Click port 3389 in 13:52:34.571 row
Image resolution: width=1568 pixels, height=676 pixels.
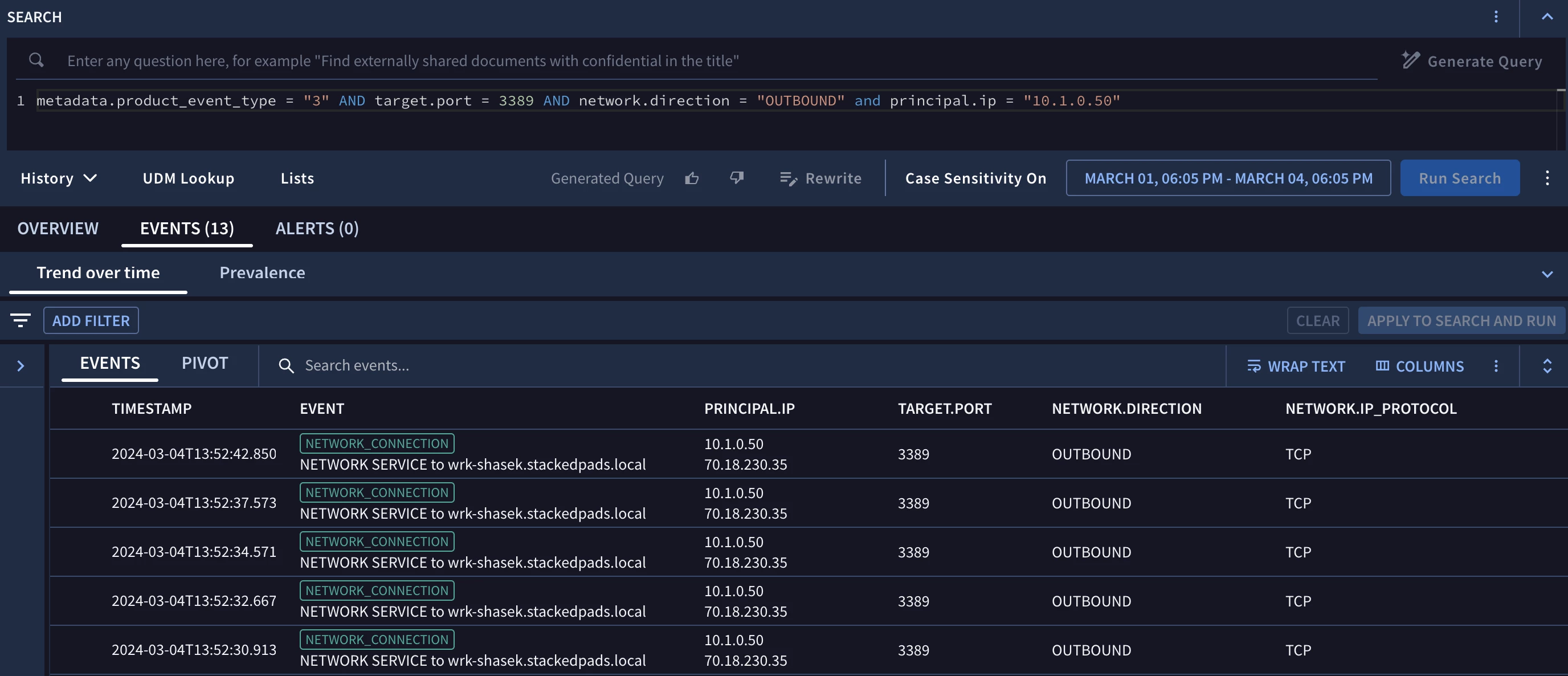(x=913, y=552)
